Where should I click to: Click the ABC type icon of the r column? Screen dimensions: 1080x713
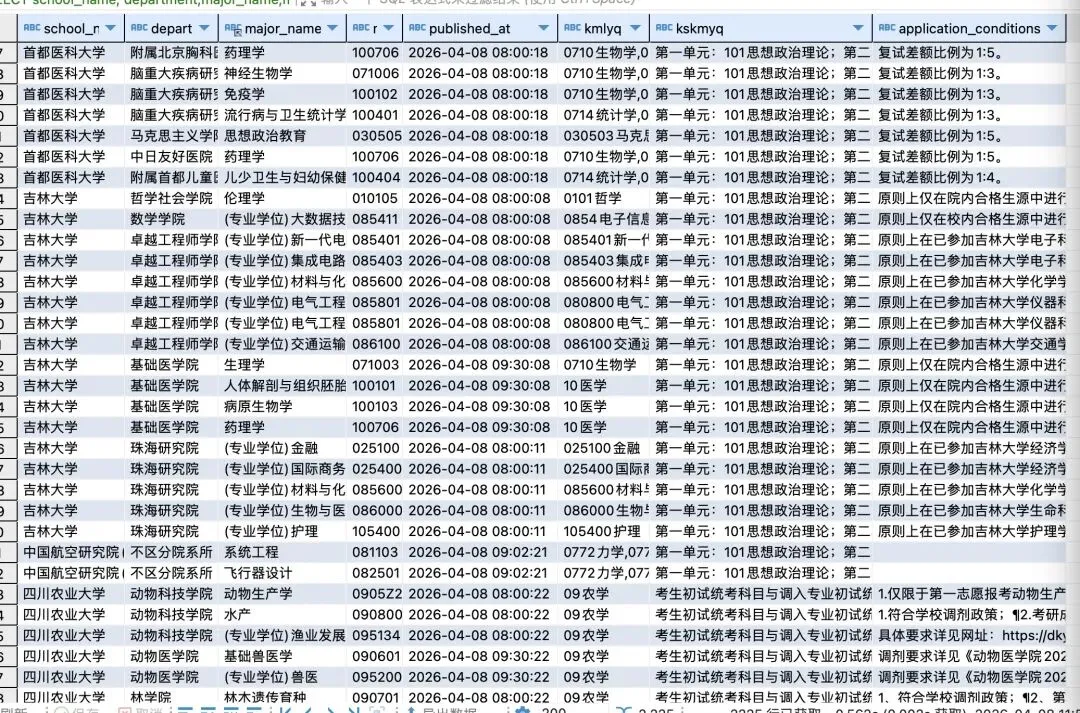coord(361,28)
